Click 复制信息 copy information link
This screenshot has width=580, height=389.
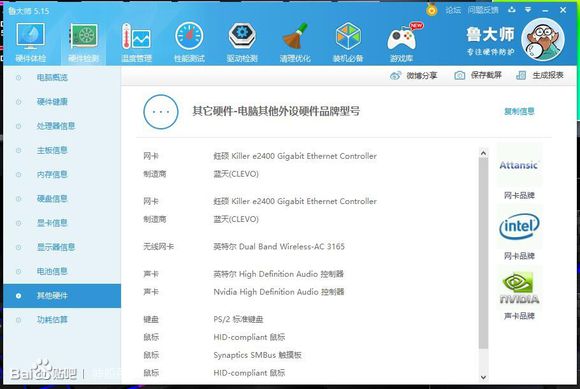pos(519,111)
